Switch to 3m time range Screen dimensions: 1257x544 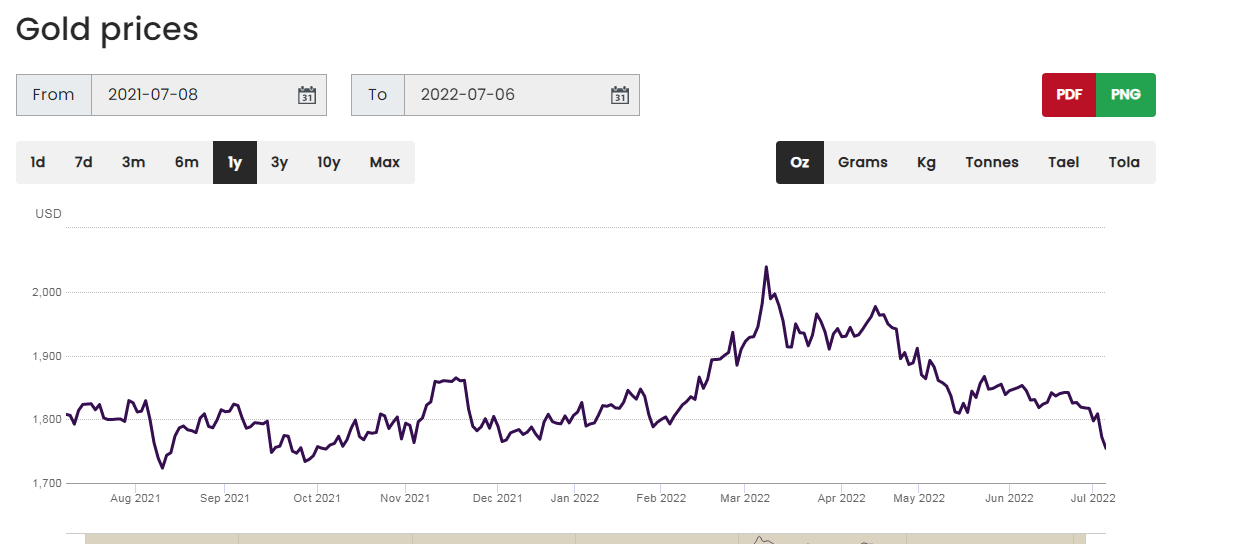point(134,162)
